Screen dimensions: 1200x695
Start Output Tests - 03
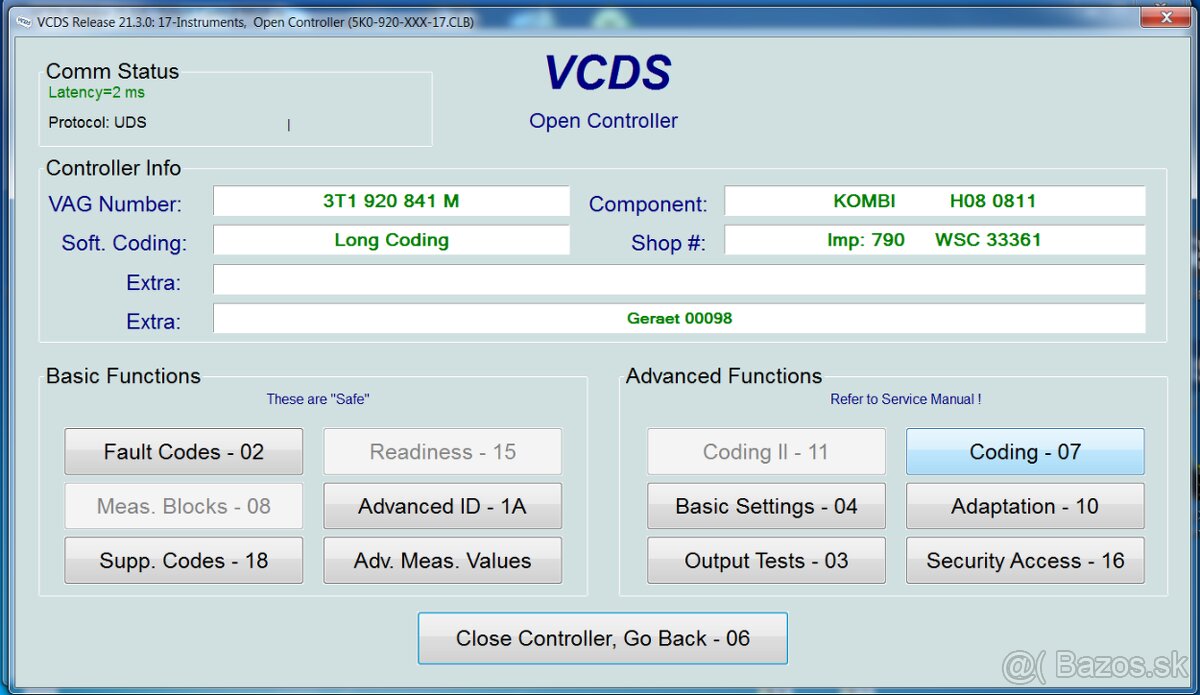coord(766,561)
